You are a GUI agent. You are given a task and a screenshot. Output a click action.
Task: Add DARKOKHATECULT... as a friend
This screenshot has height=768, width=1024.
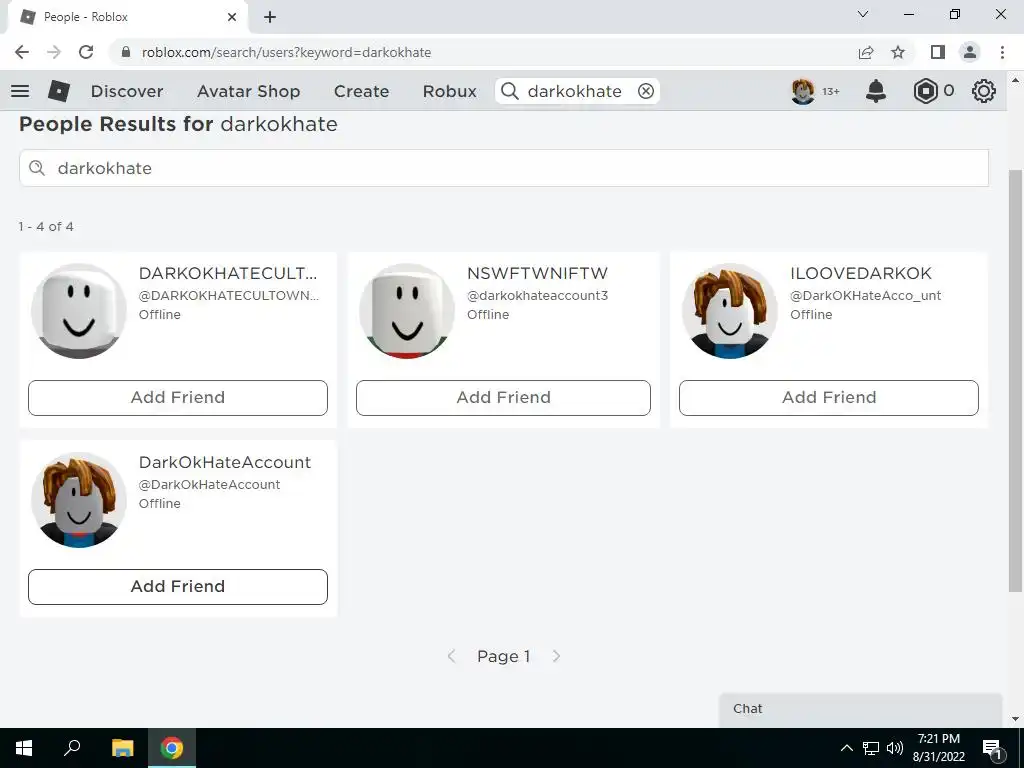(x=178, y=398)
